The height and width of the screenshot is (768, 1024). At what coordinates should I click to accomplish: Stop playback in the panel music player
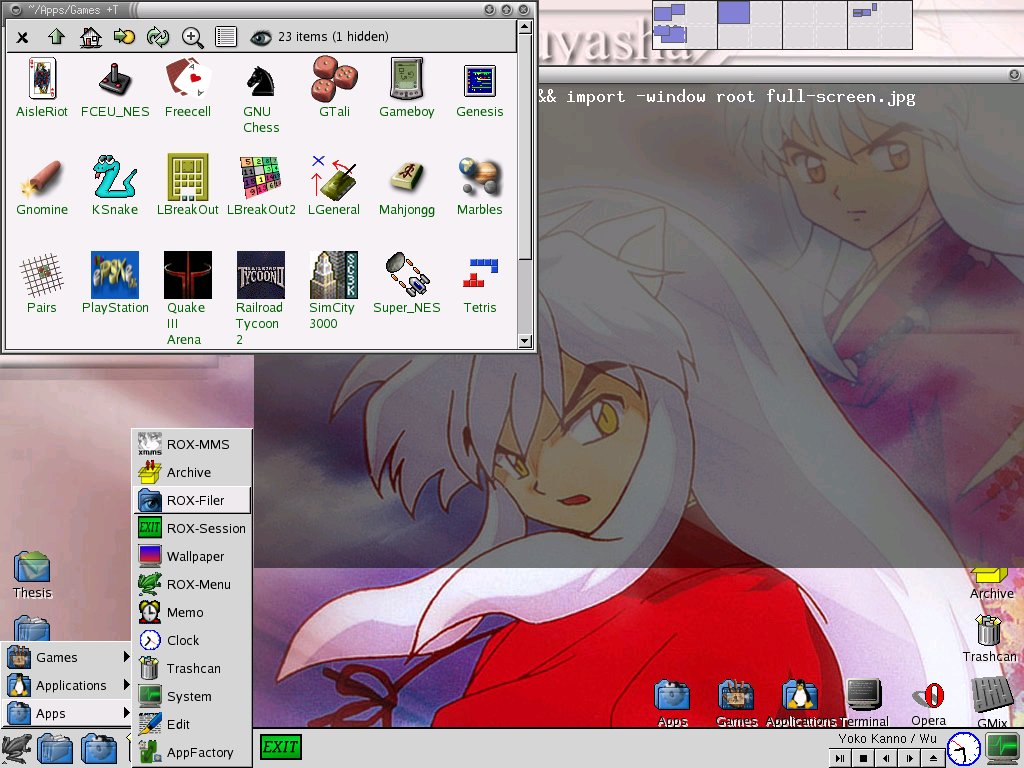click(x=863, y=758)
